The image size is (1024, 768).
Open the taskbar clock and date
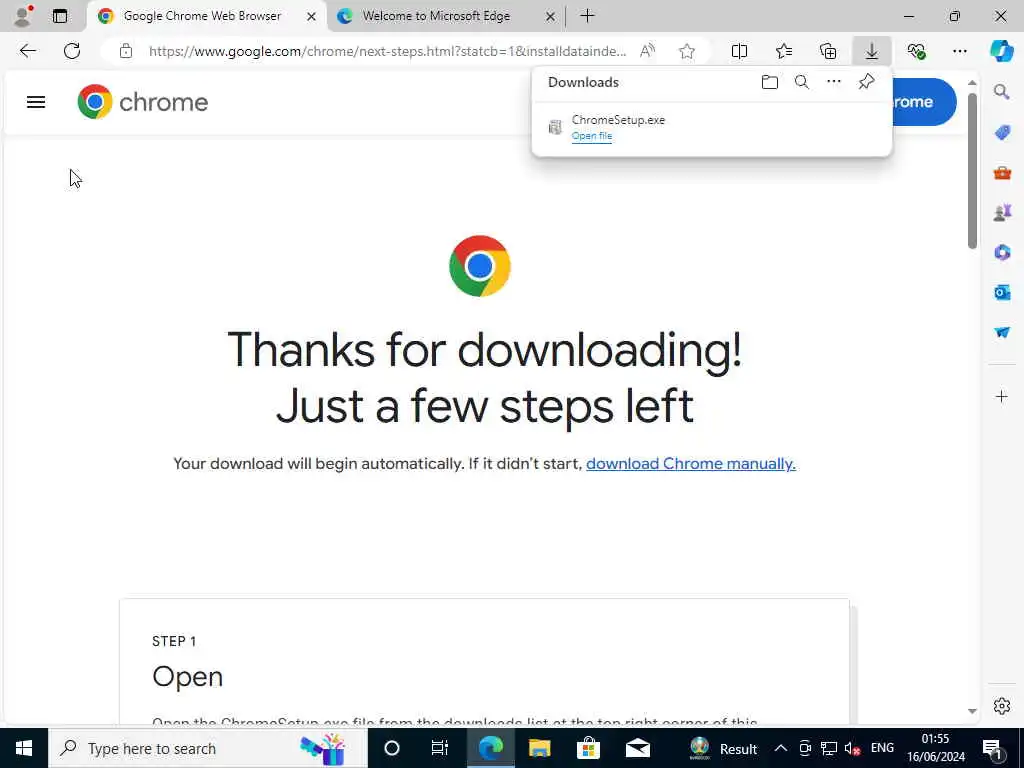[935, 748]
